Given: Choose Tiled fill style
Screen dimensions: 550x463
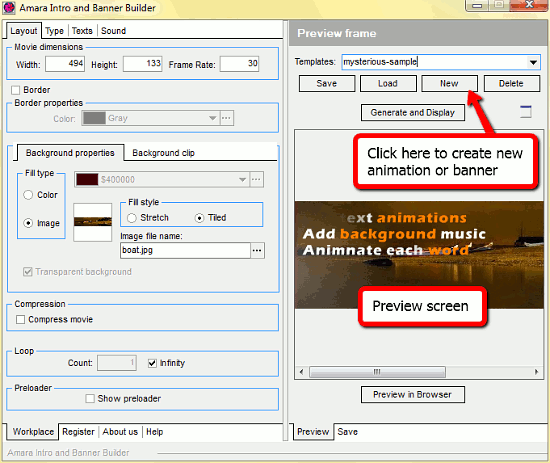Looking at the screenshot, I should pos(199,218).
